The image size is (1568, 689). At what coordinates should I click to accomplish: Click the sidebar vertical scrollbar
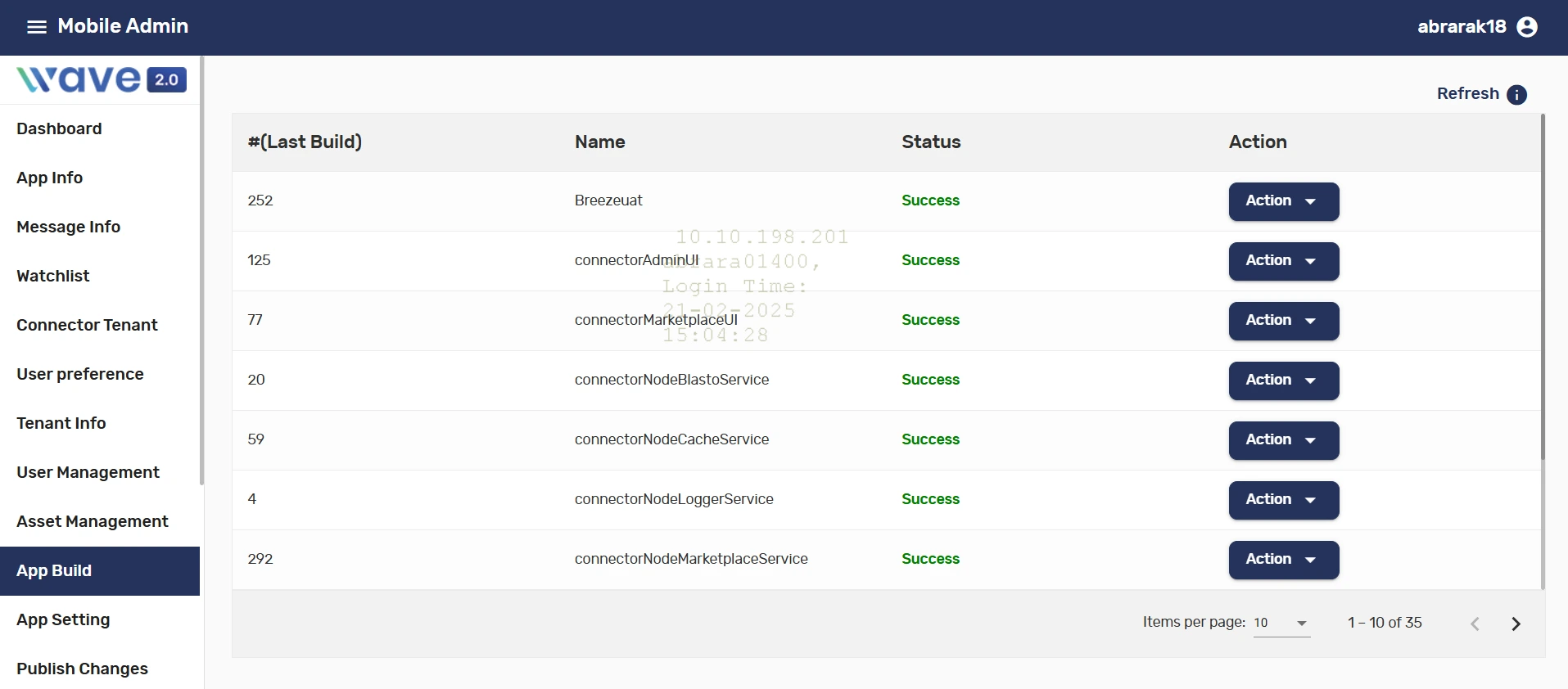tap(201, 270)
